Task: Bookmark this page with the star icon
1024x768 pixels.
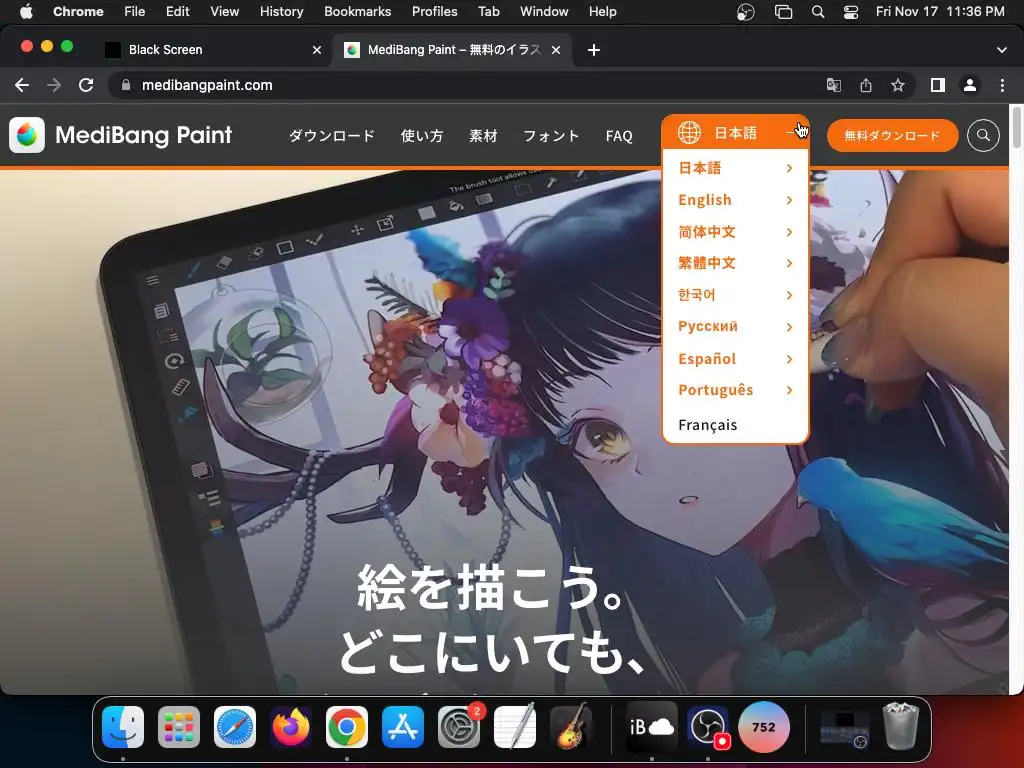Action: 898,85
